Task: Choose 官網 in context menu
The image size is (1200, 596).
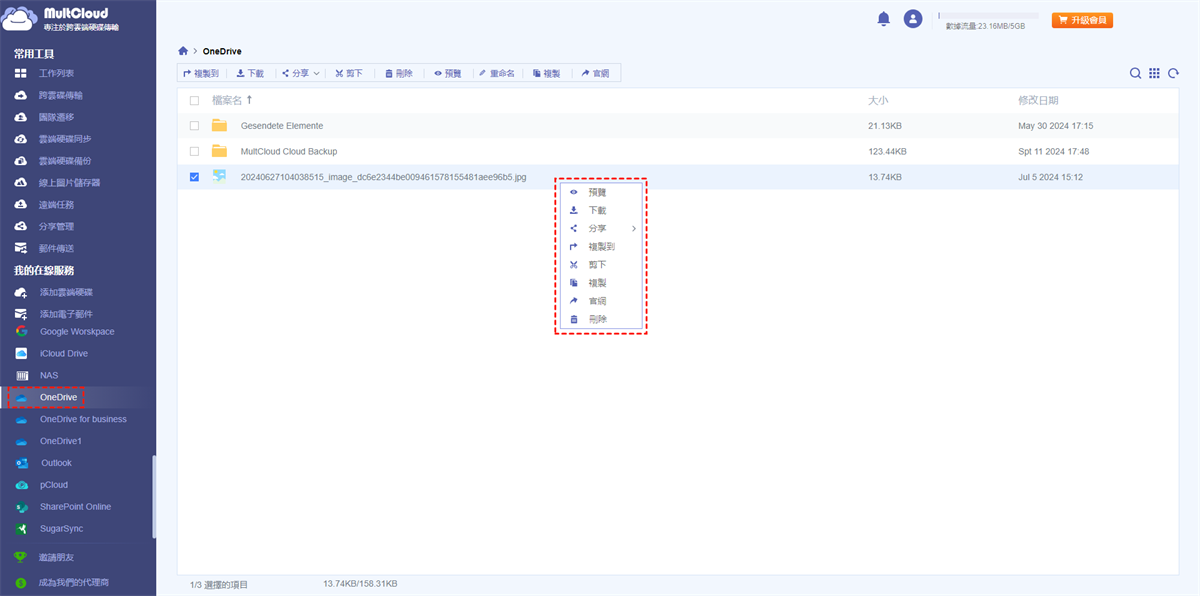Action: (600, 301)
